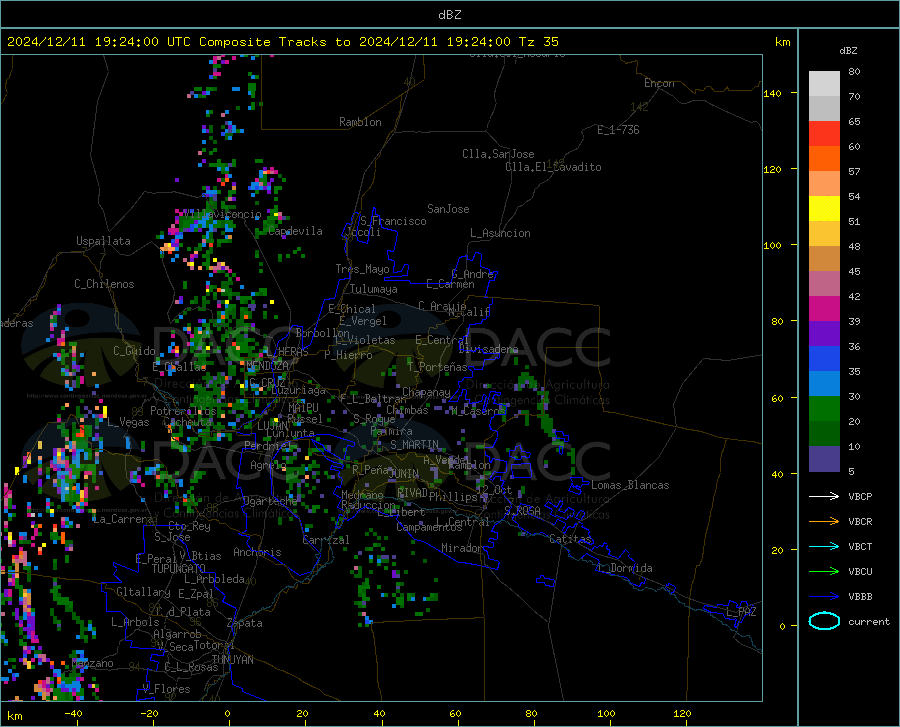Image resolution: width=900 pixels, height=727 pixels.
Task: Click the '0' tick on the horizontal km axis
Action: tap(228, 713)
